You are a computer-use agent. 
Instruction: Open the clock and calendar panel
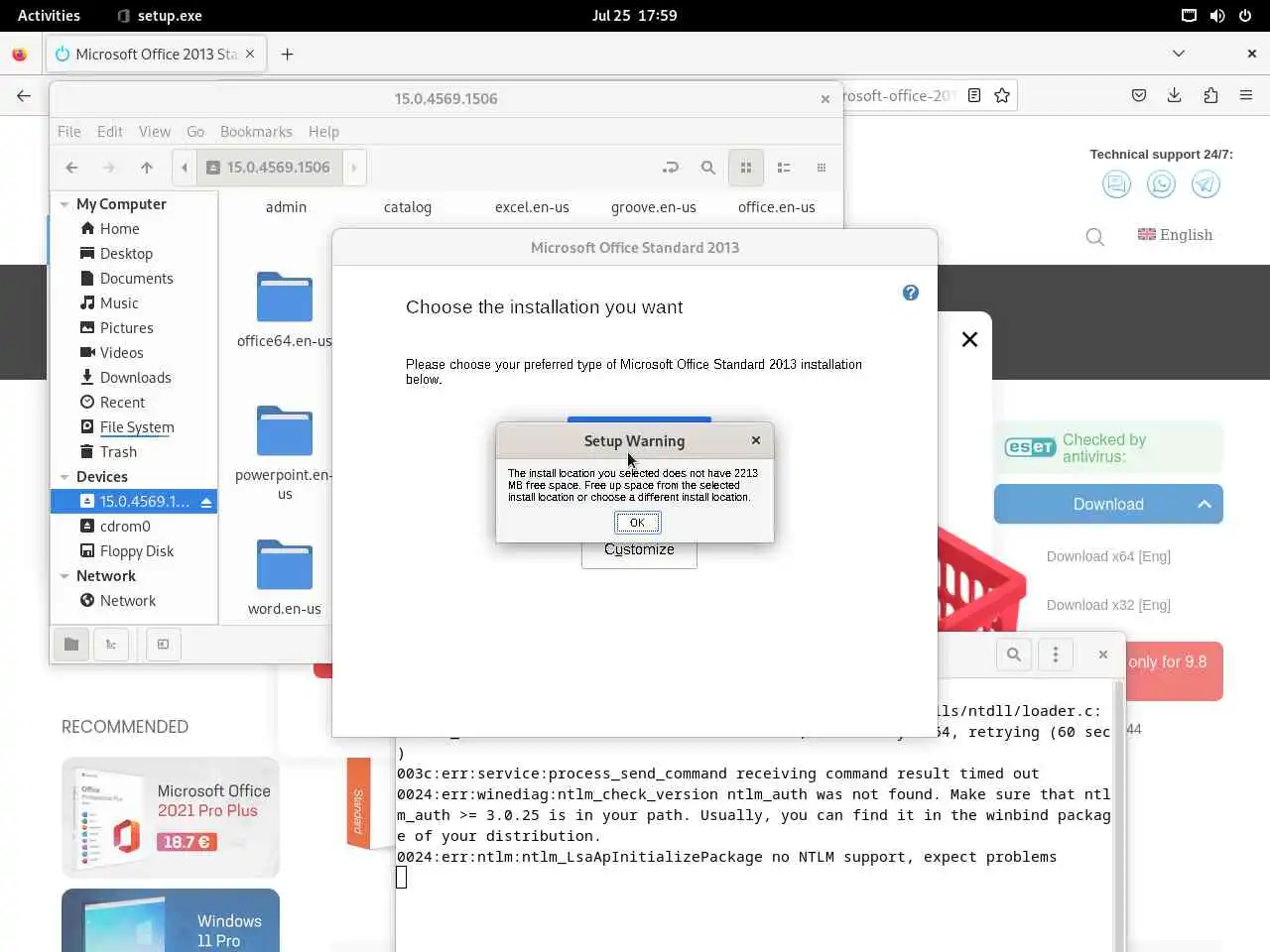point(634,16)
